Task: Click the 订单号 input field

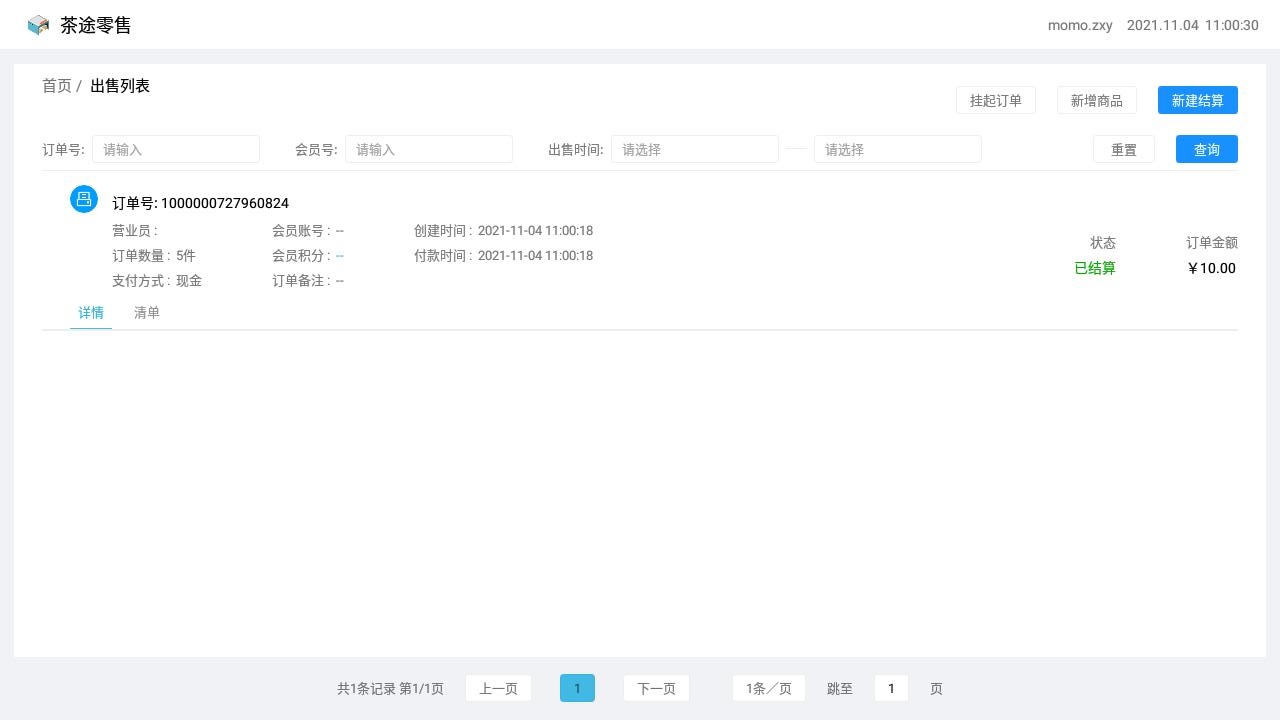Action: [x=176, y=149]
